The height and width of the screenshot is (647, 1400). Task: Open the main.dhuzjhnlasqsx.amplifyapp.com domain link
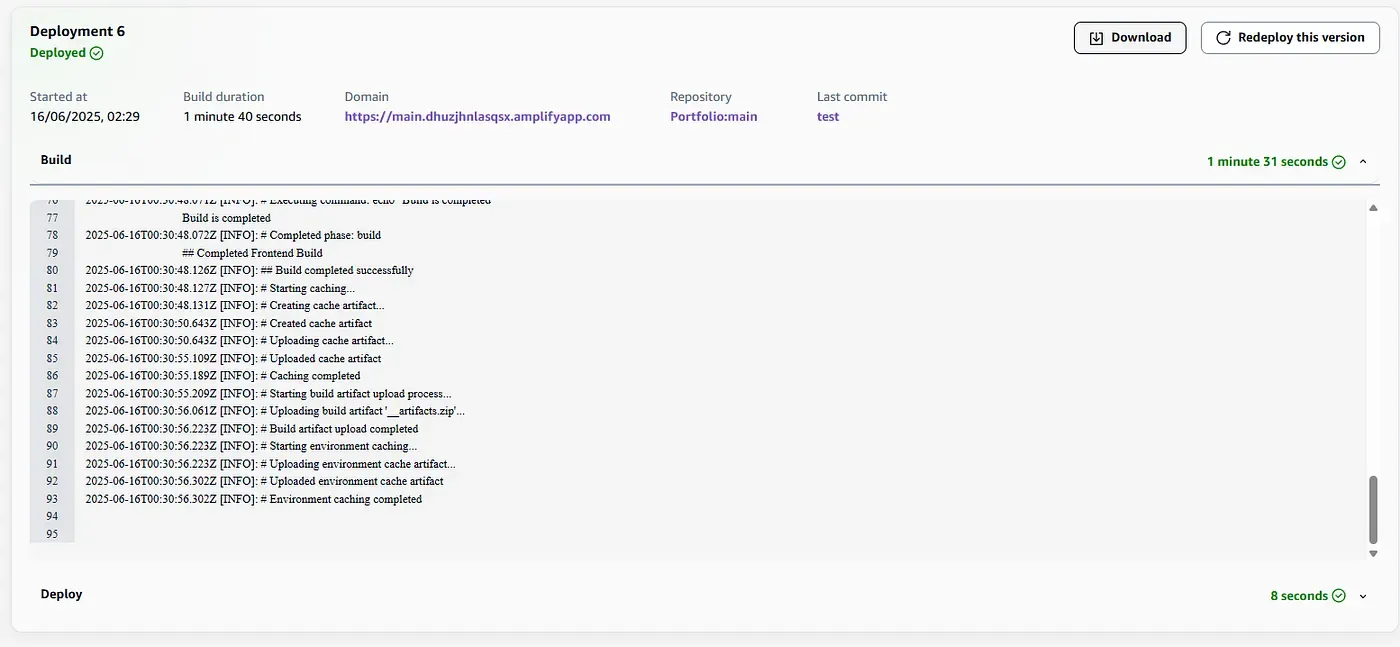pos(477,116)
